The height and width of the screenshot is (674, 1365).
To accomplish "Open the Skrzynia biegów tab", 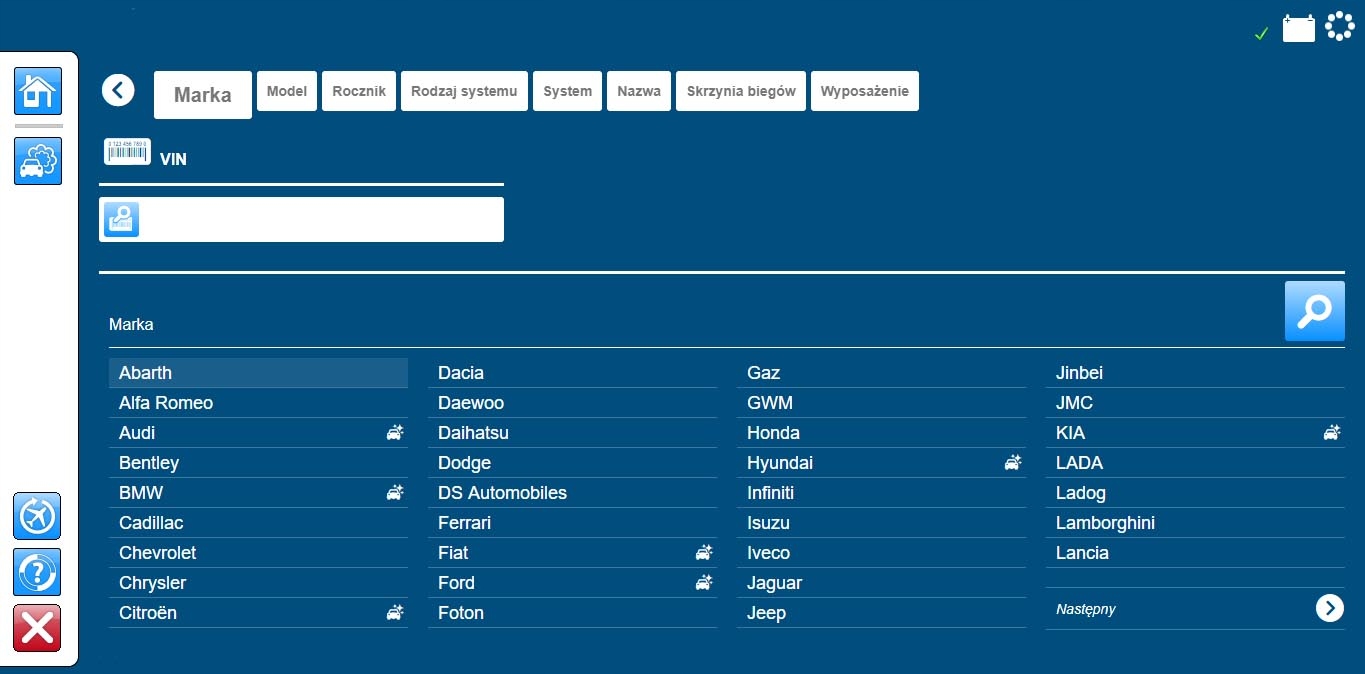I will click(x=741, y=91).
